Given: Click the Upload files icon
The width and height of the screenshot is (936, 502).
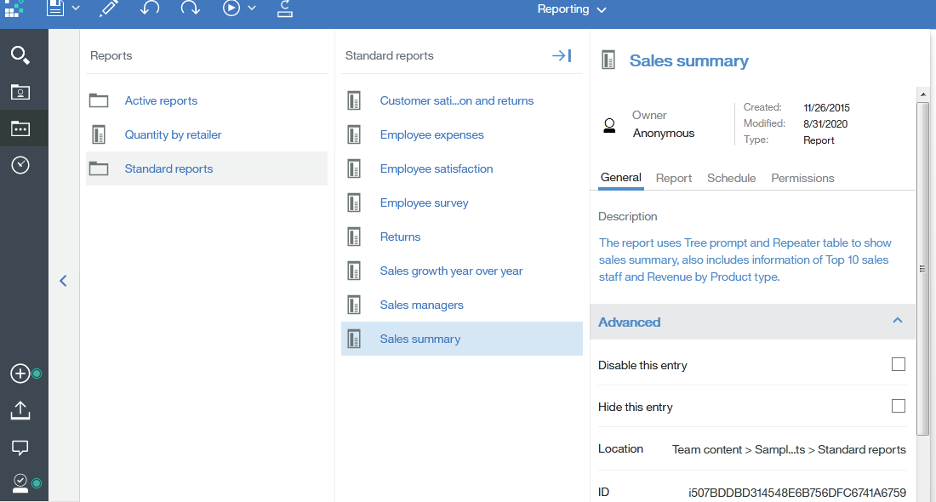Looking at the screenshot, I should point(20,410).
